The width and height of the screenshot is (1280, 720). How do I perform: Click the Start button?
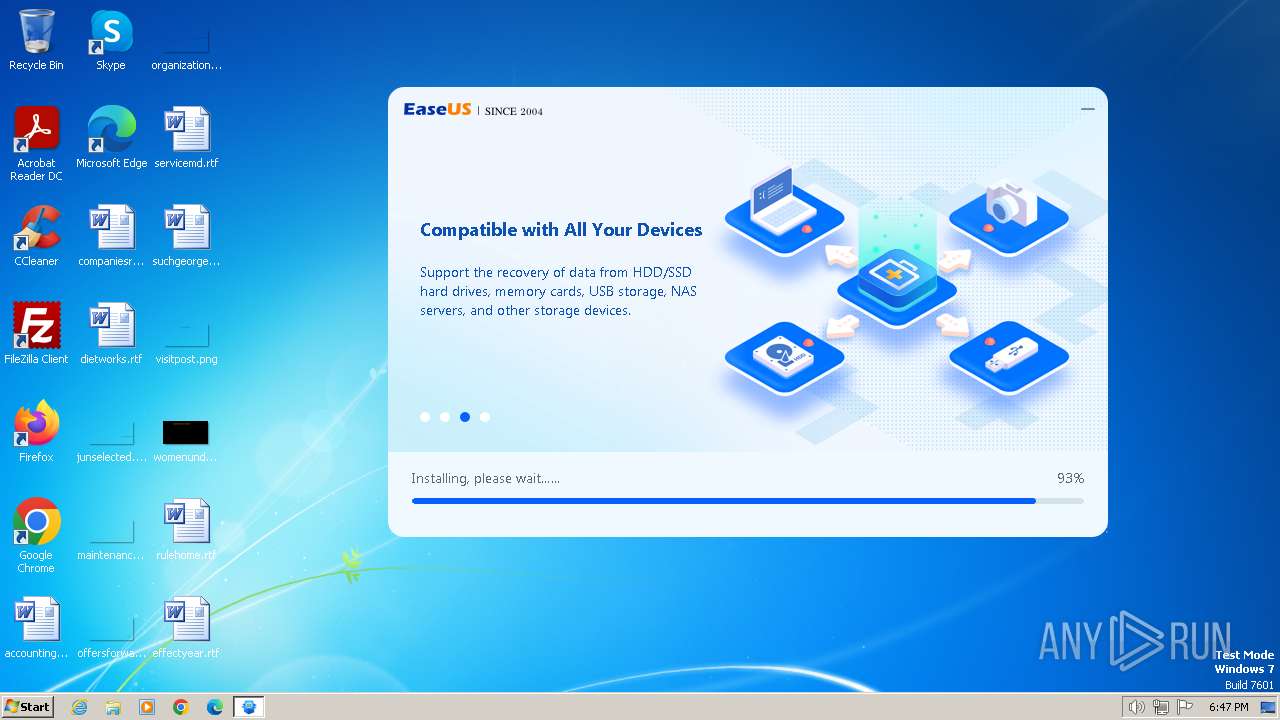[28, 707]
